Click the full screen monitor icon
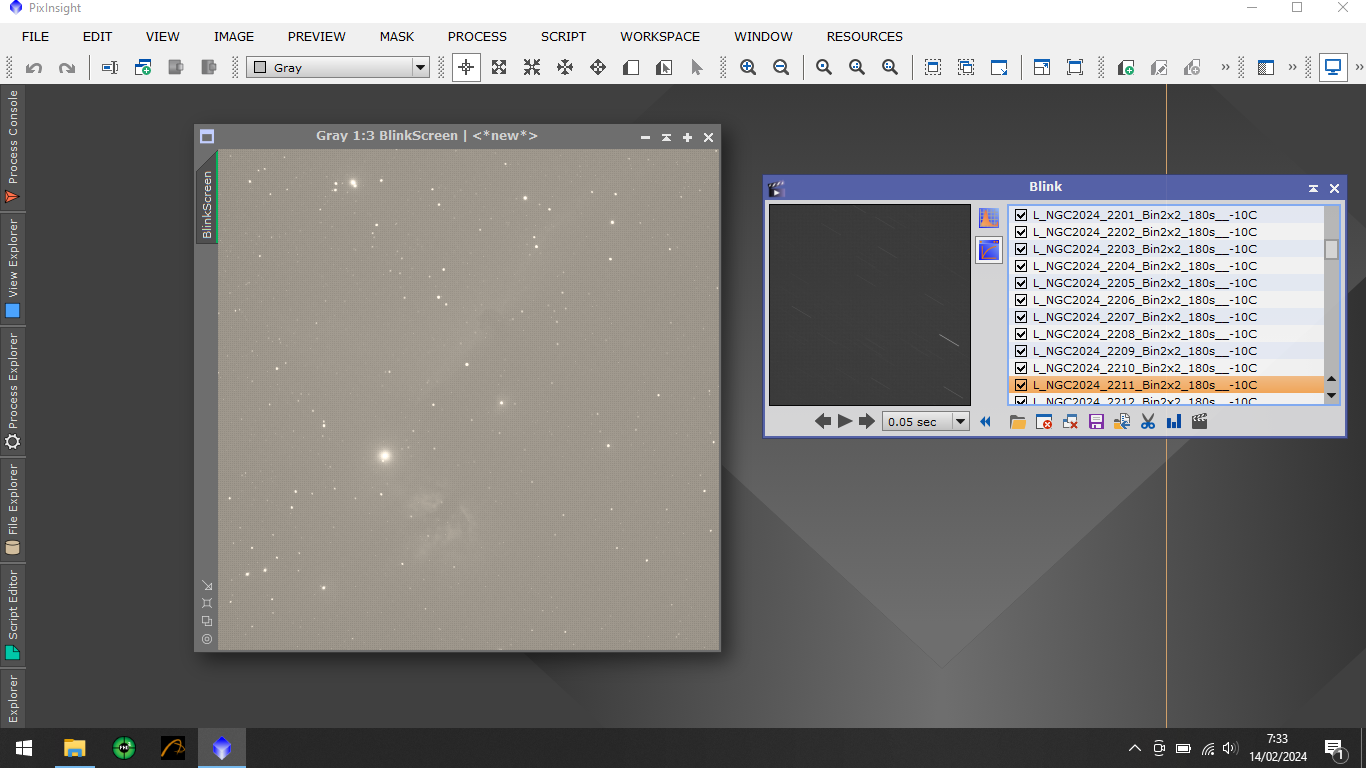Viewport: 1366px width, 768px height. tap(1333, 68)
